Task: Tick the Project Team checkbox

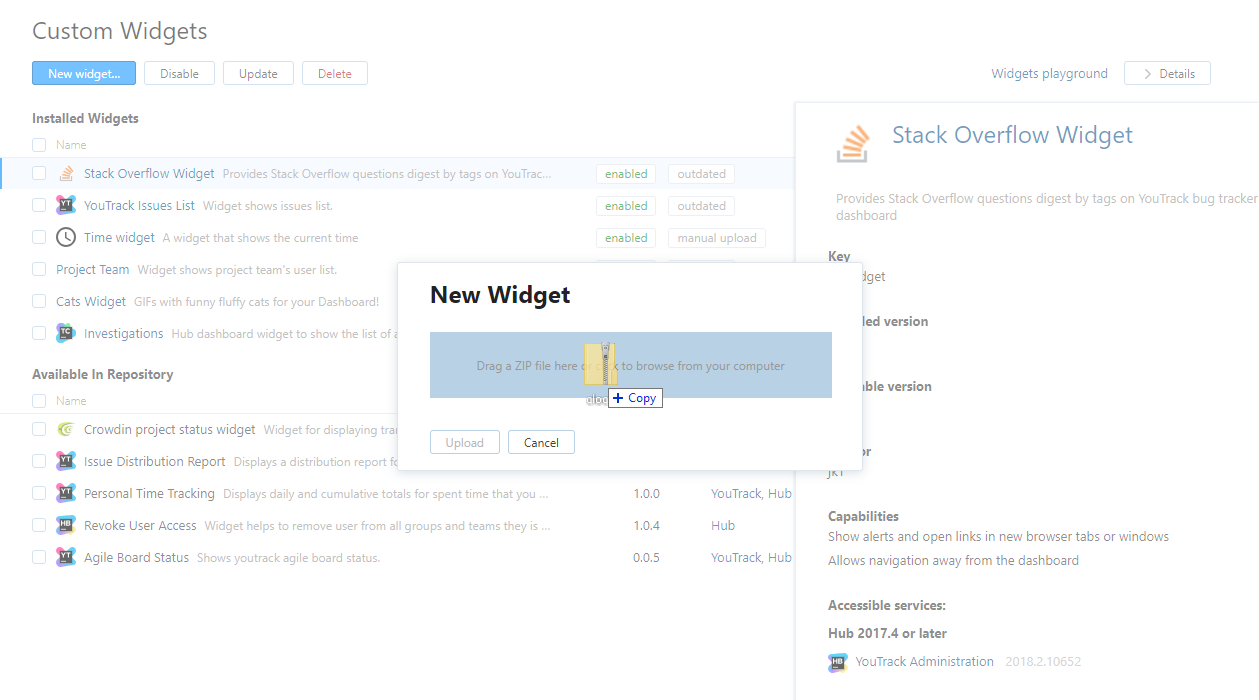Action: click(39, 269)
